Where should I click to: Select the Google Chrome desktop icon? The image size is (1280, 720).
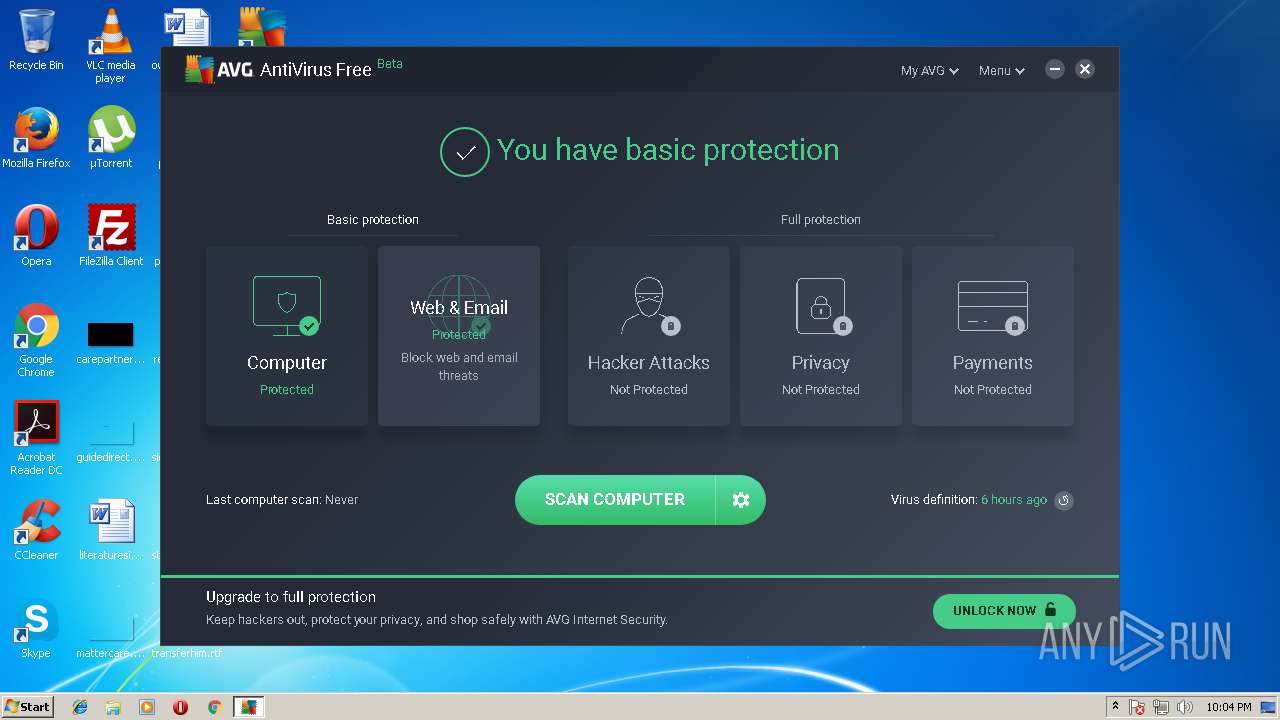click(36, 340)
